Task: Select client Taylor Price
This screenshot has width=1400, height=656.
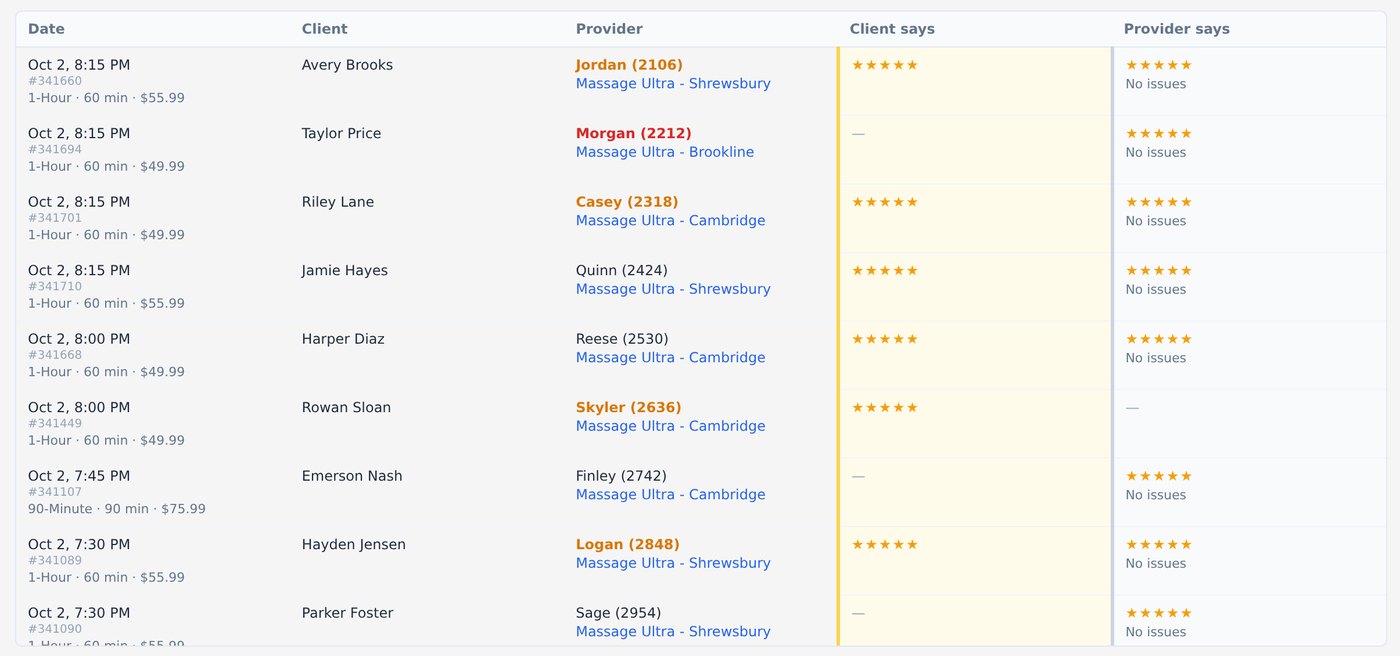Action: pyautogui.click(x=341, y=133)
